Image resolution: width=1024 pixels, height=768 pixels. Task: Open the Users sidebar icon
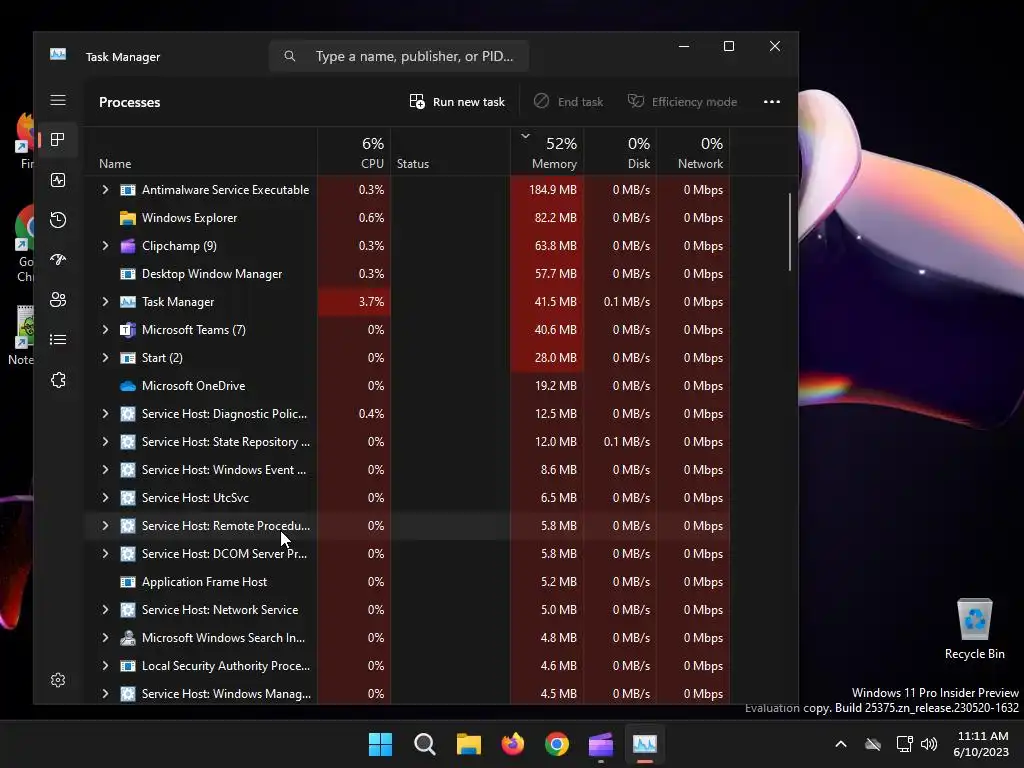[x=57, y=300]
